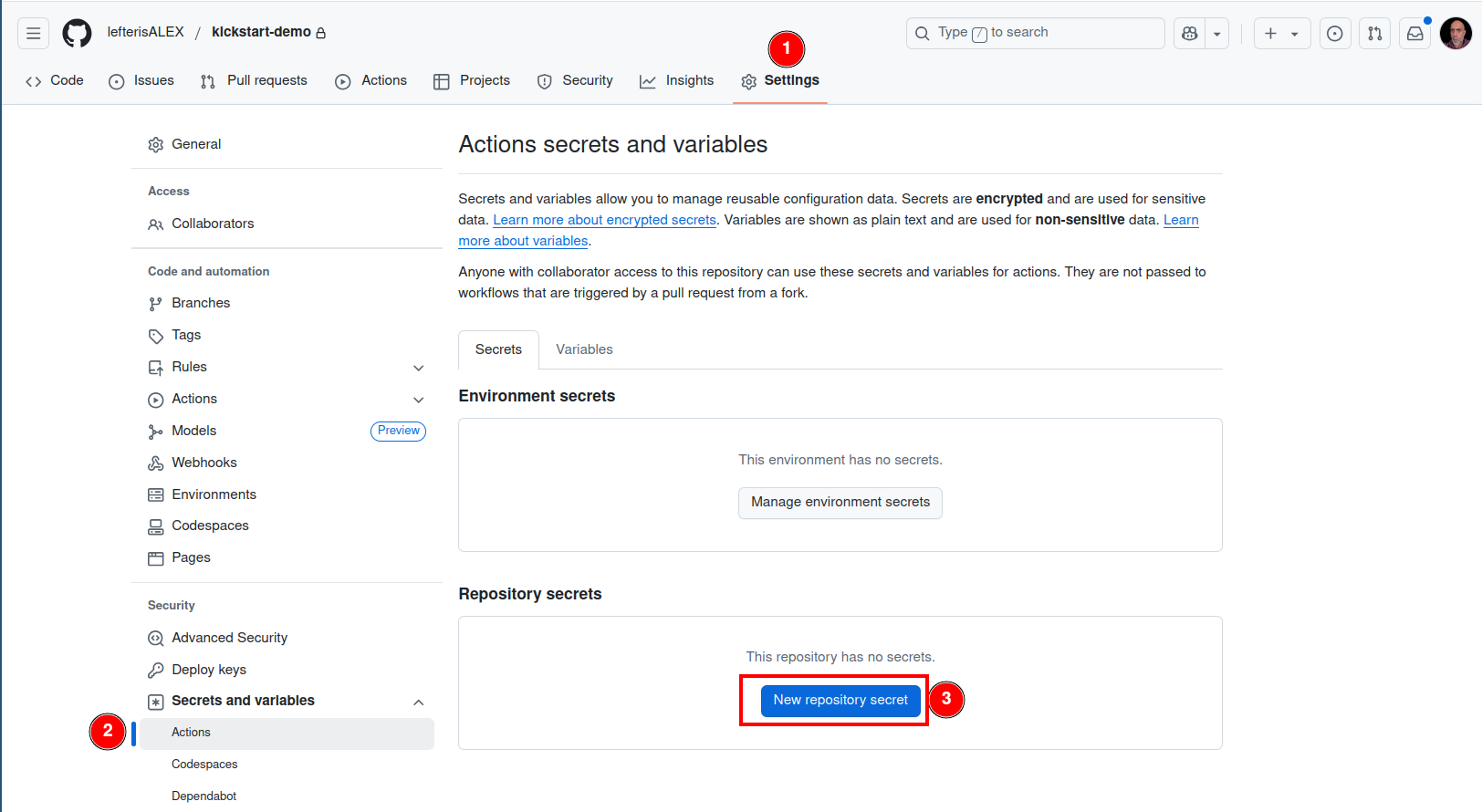Select Dependabot under Secrets and variables
This screenshot has width=1482, height=812.
point(287,796)
